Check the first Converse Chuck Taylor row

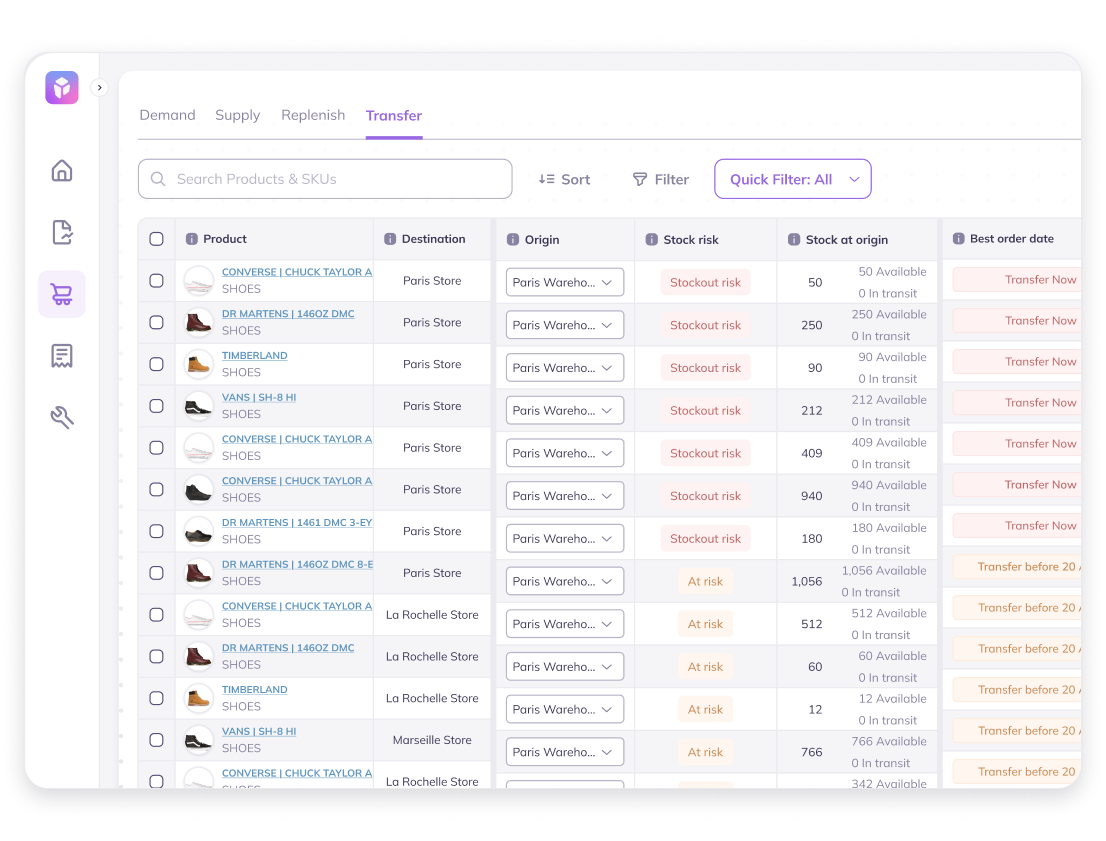point(157,281)
